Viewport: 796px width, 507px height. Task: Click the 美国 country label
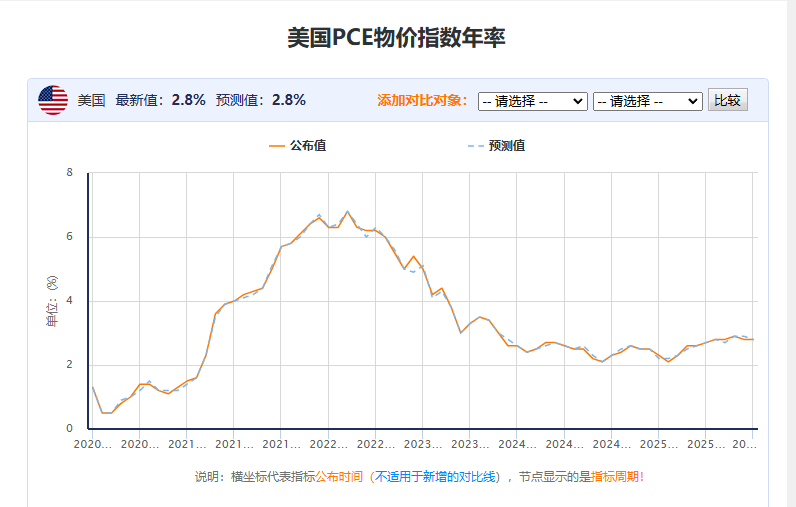(91, 100)
